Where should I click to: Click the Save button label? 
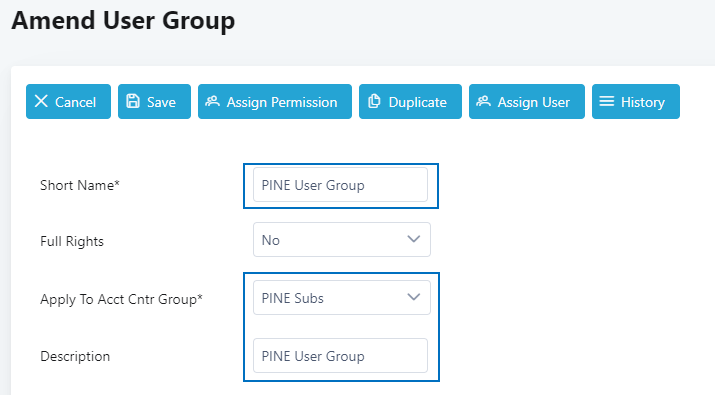[161, 102]
